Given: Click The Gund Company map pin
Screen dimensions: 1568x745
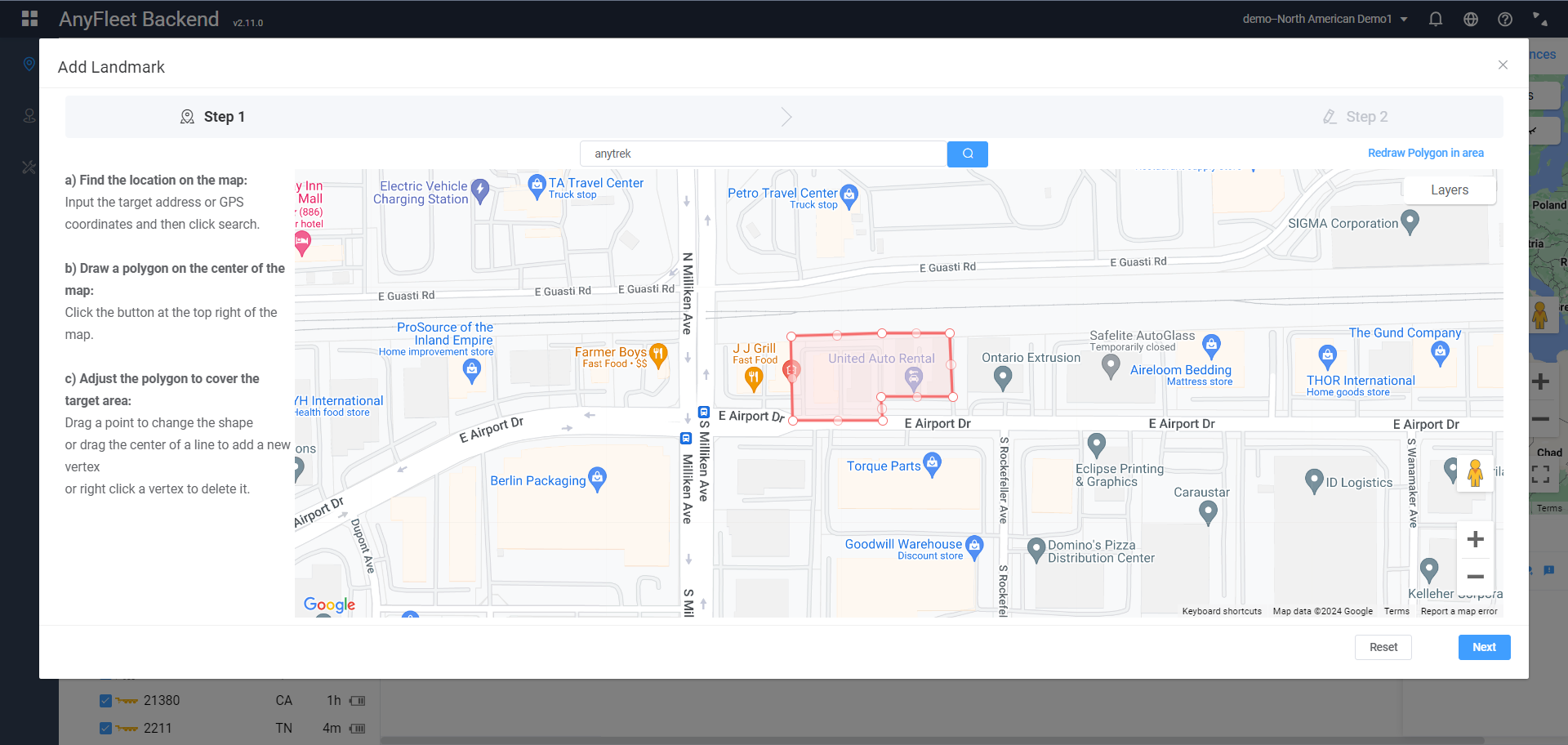Looking at the screenshot, I should tap(1440, 353).
